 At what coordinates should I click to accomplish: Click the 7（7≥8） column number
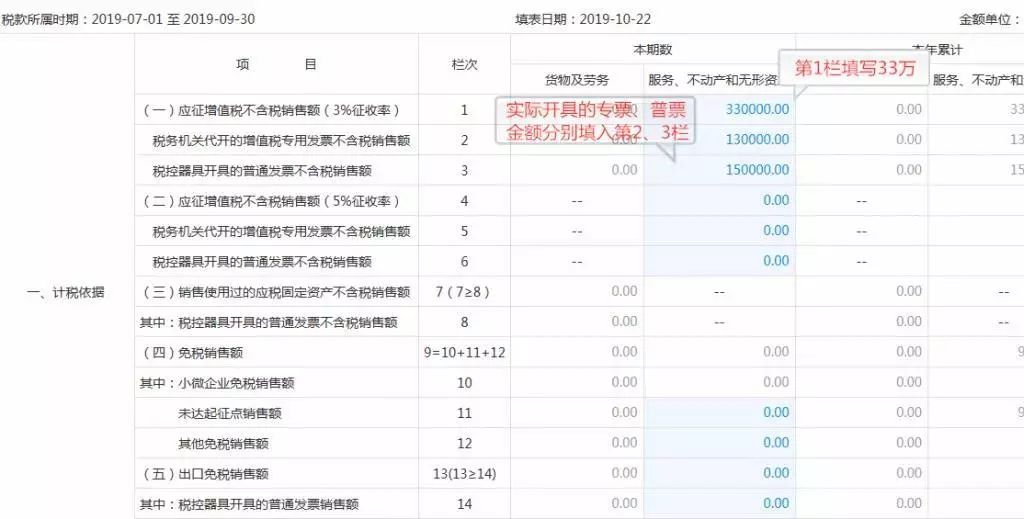point(463,292)
